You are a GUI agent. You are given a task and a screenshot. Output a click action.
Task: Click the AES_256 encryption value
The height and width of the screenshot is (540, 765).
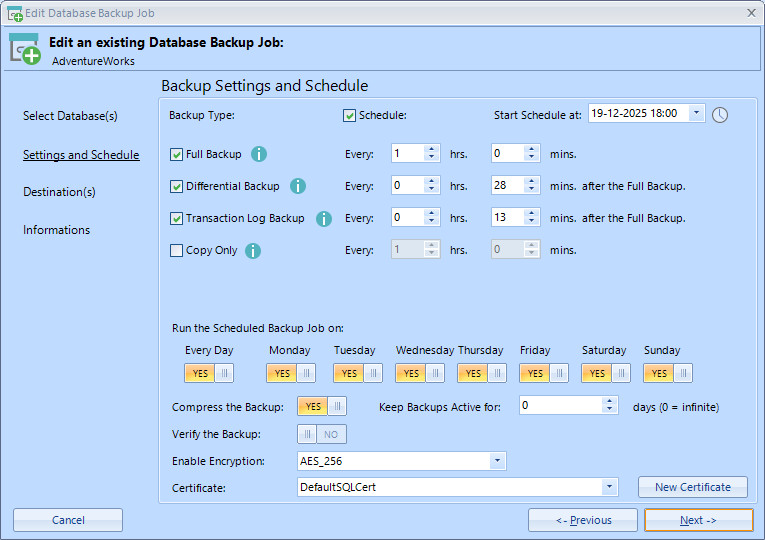tap(321, 461)
